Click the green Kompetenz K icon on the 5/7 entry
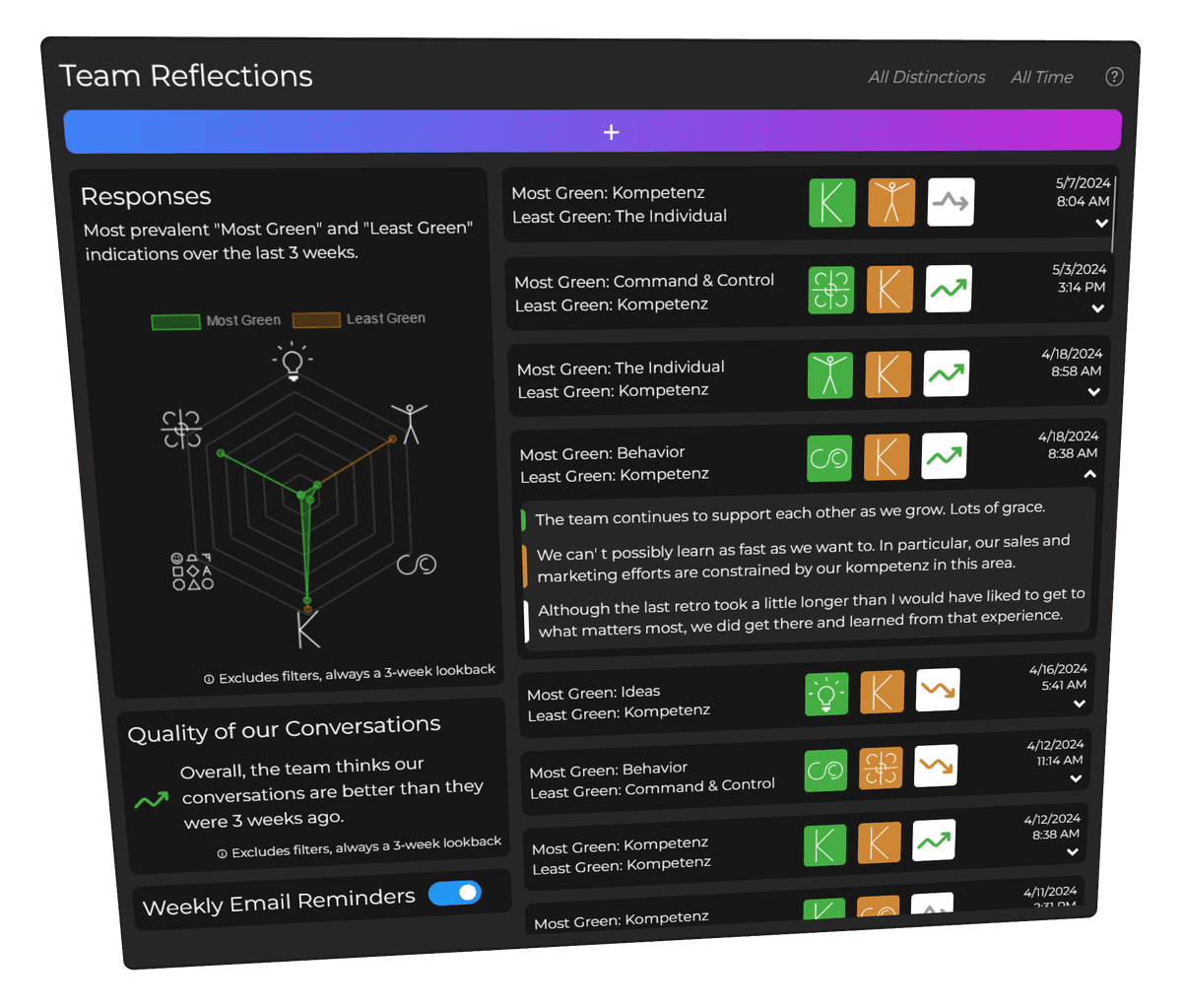1182x1008 pixels. coord(831,202)
